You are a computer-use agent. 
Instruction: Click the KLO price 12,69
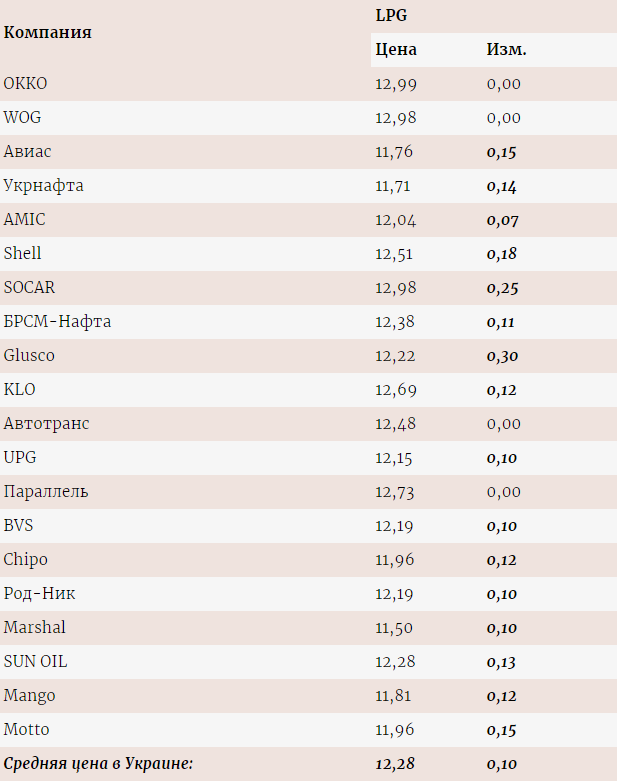pos(395,390)
